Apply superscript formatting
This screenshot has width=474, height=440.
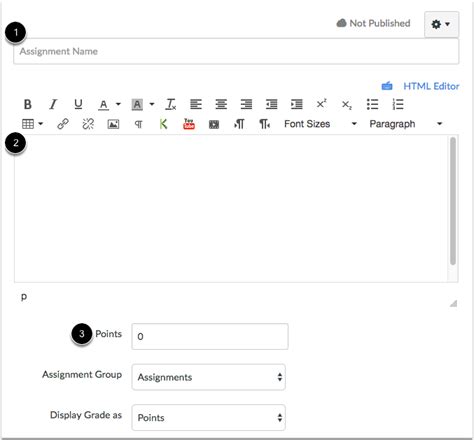(x=321, y=104)
